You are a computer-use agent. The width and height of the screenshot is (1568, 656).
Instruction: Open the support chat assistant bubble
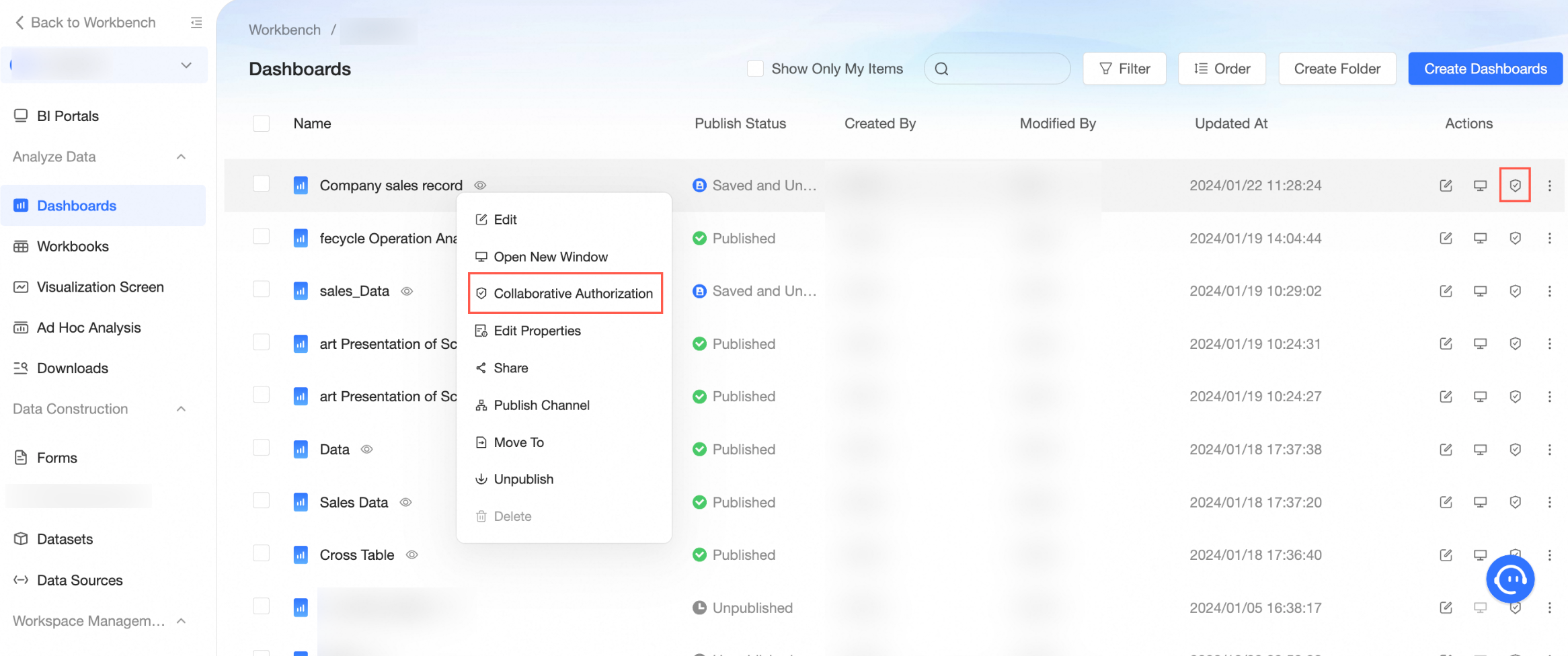pyautogui.click(x=1510, y=579)
